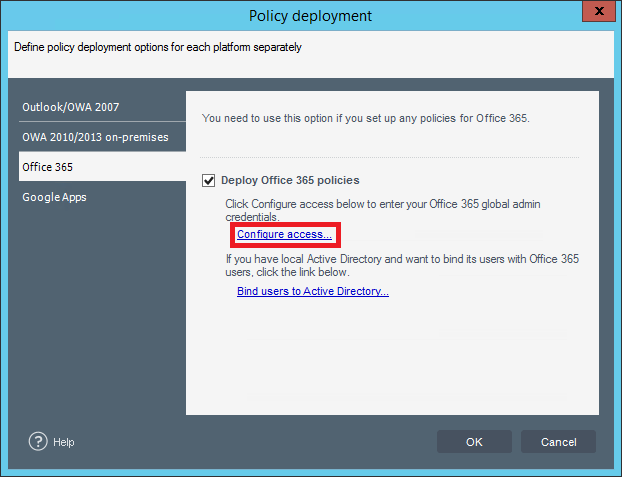This screenshot has height=477, width=622.
Task: Click the Help question mark icon
Action: coord(38,441)
